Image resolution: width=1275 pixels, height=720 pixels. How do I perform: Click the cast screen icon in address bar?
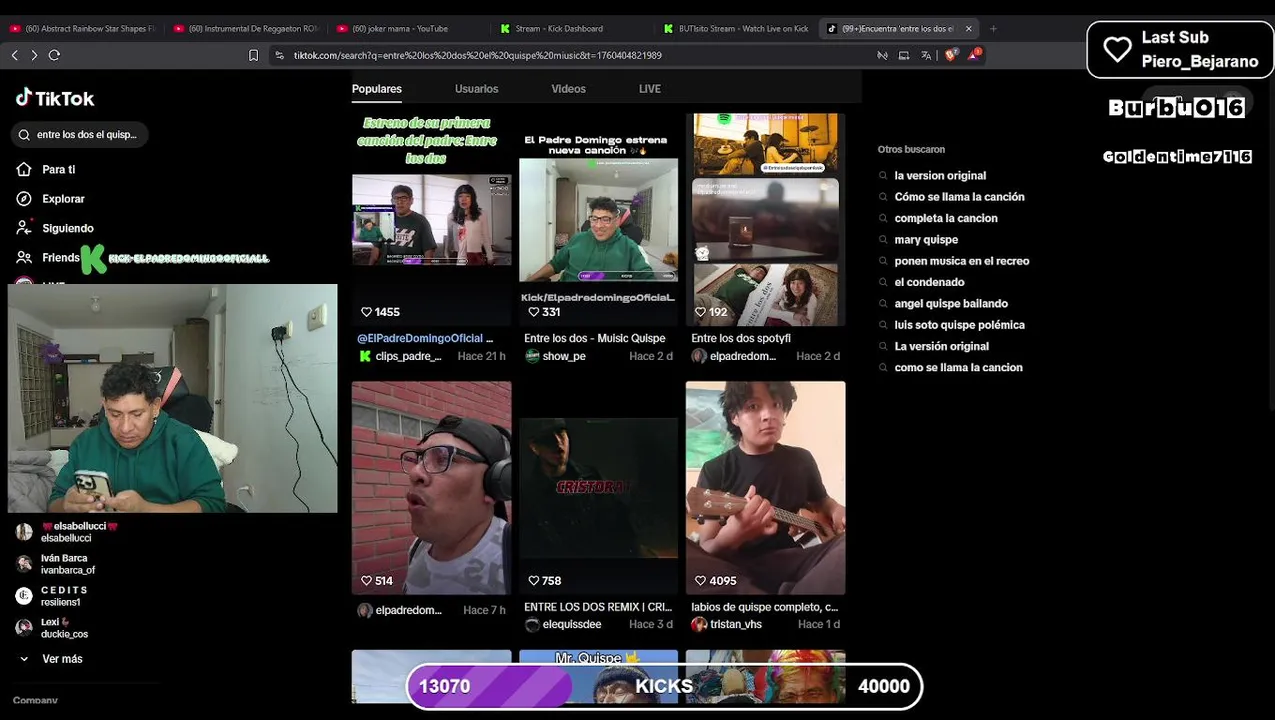pos(904,56)
